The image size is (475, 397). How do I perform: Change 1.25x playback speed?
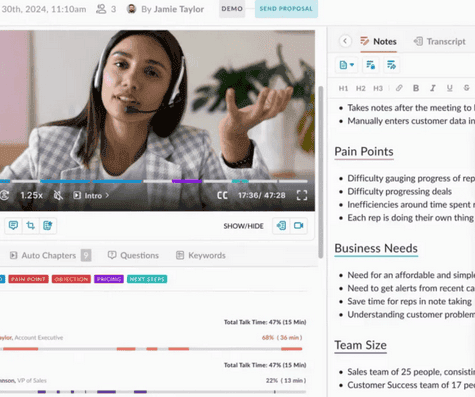[31, 195]
